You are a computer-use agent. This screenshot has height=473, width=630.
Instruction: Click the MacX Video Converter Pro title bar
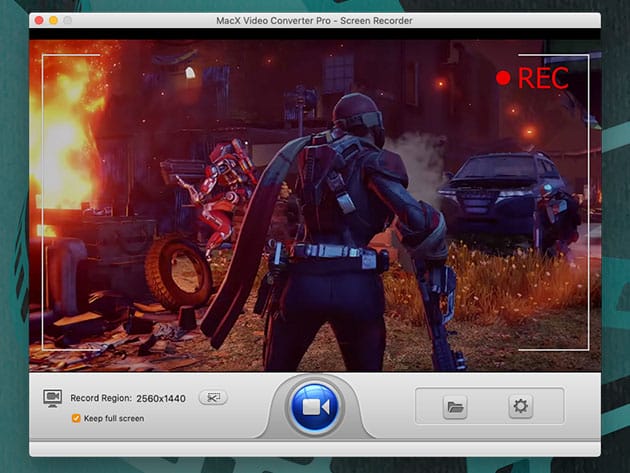[315, 20]
